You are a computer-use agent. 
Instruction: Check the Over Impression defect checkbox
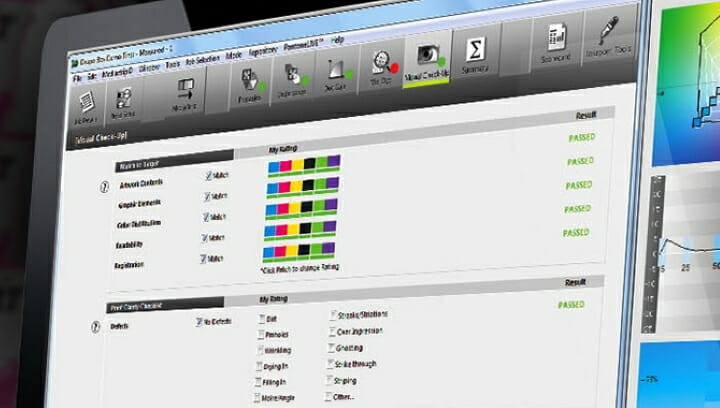332,332
